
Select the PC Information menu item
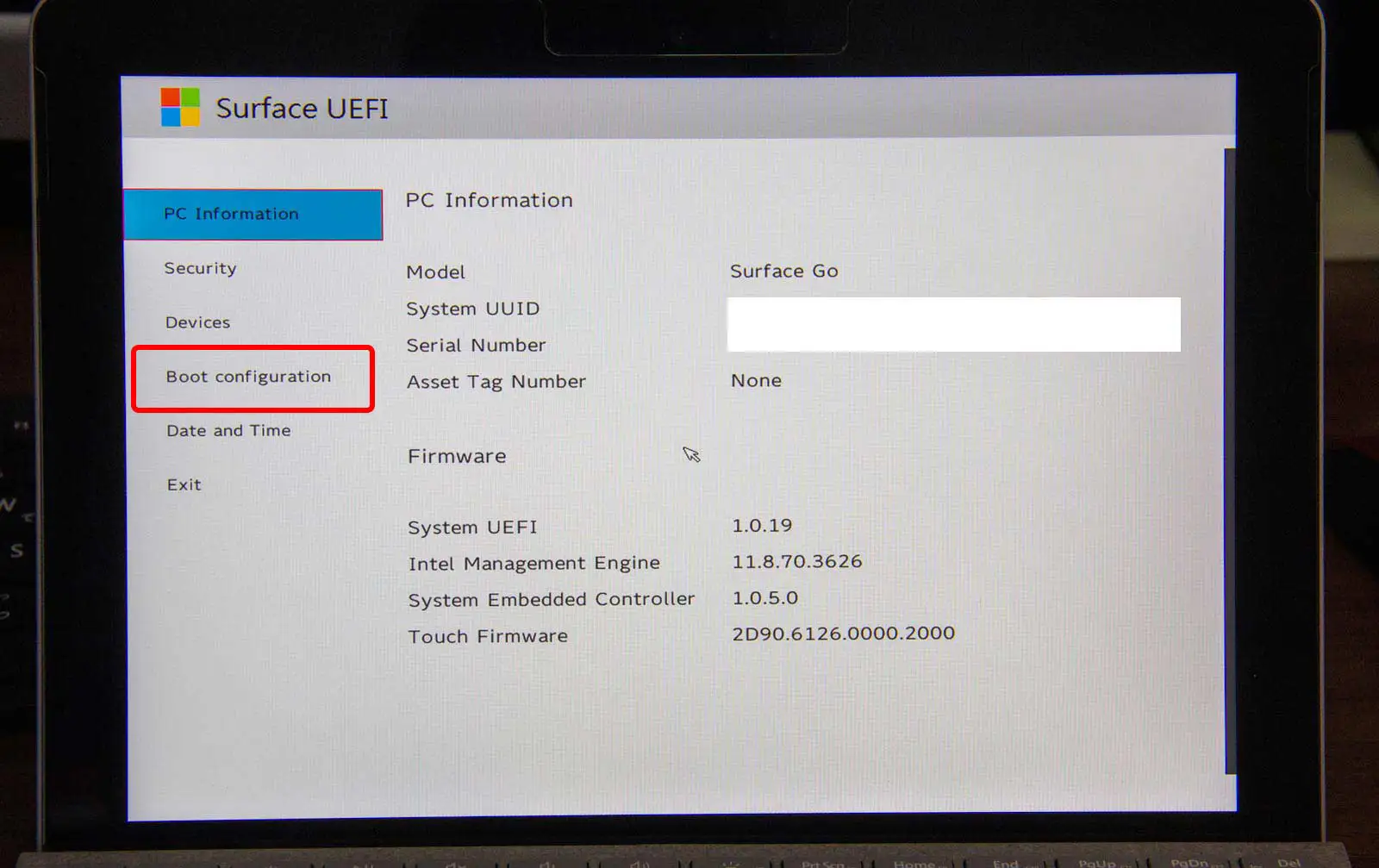(253, 214)
